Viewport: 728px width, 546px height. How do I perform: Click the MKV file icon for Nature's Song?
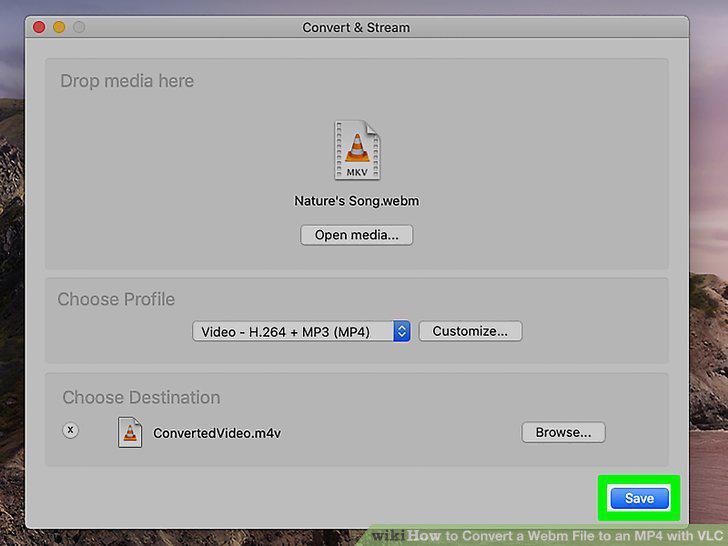[357, 150]
